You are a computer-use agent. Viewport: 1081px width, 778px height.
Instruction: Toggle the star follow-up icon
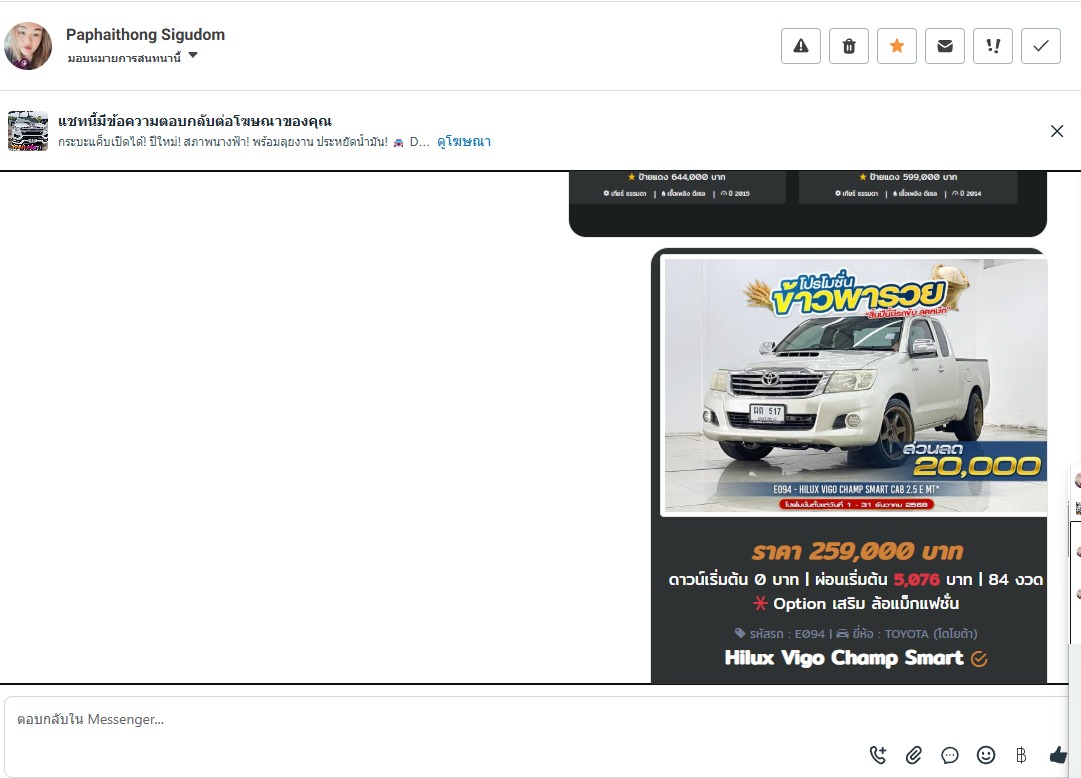897,46
